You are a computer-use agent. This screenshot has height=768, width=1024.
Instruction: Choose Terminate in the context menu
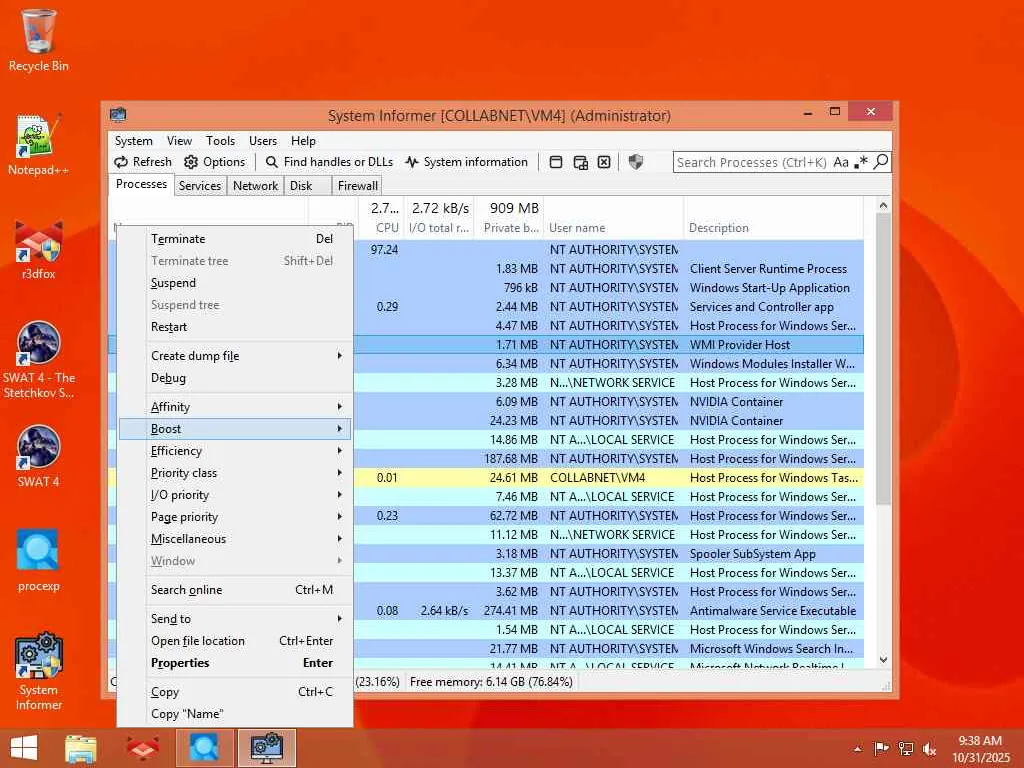(235, 238)
